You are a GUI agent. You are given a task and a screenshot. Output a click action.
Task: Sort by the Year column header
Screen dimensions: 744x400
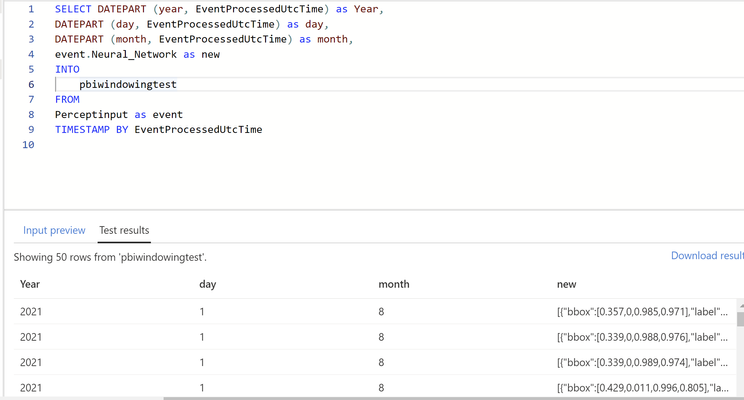coord(29,284)
